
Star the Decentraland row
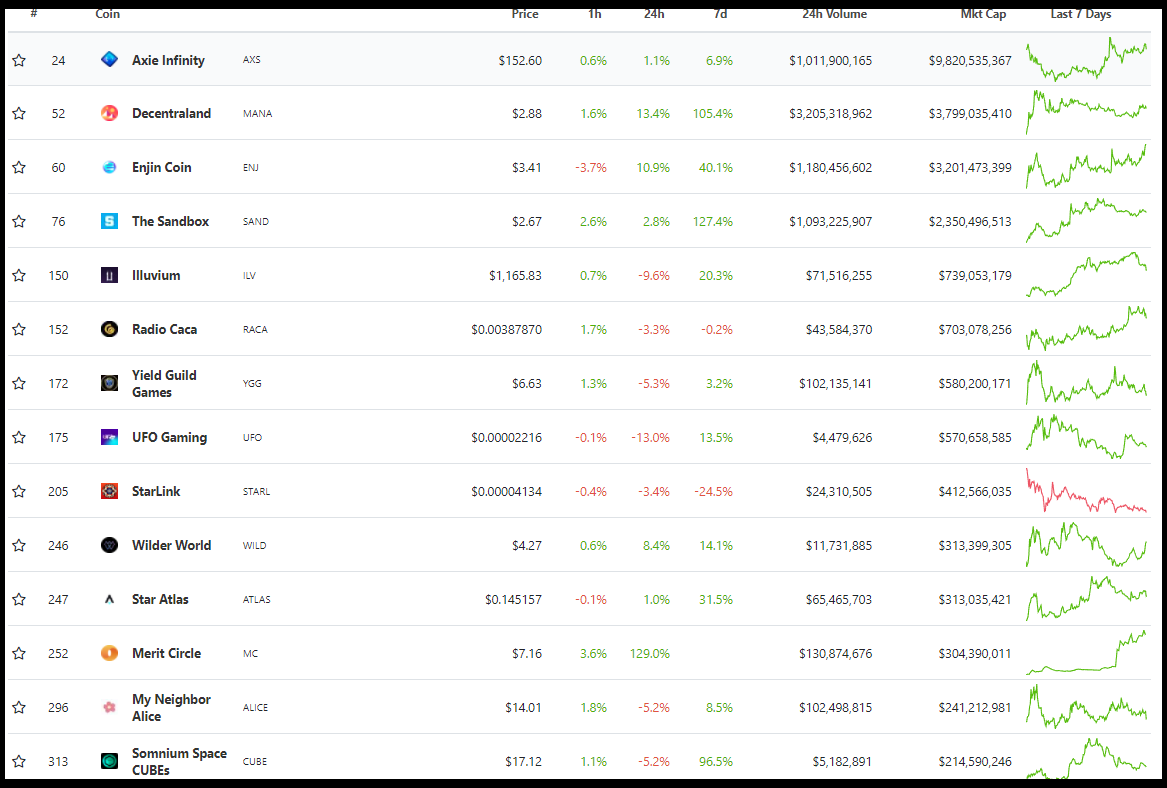19,113
